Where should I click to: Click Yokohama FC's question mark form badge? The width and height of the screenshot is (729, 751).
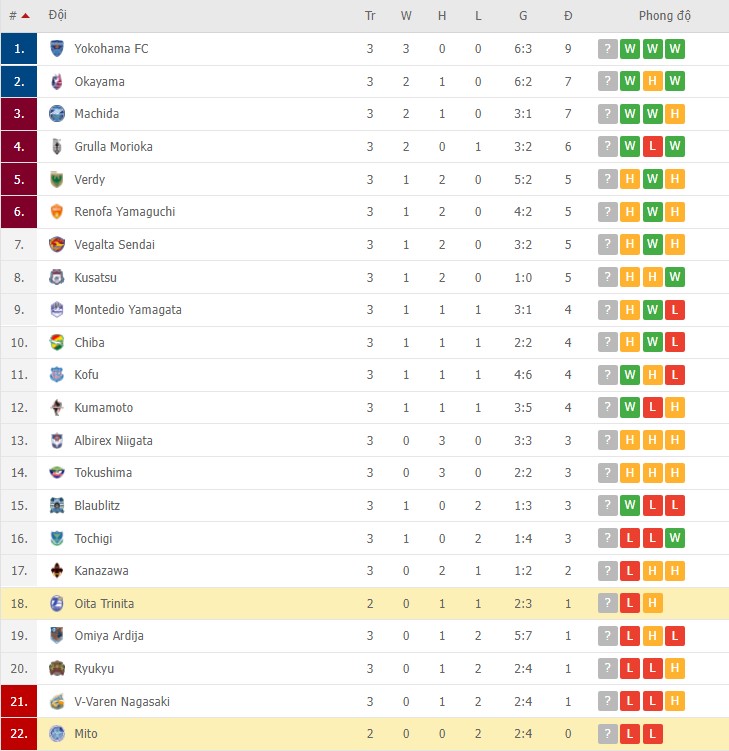608,49
